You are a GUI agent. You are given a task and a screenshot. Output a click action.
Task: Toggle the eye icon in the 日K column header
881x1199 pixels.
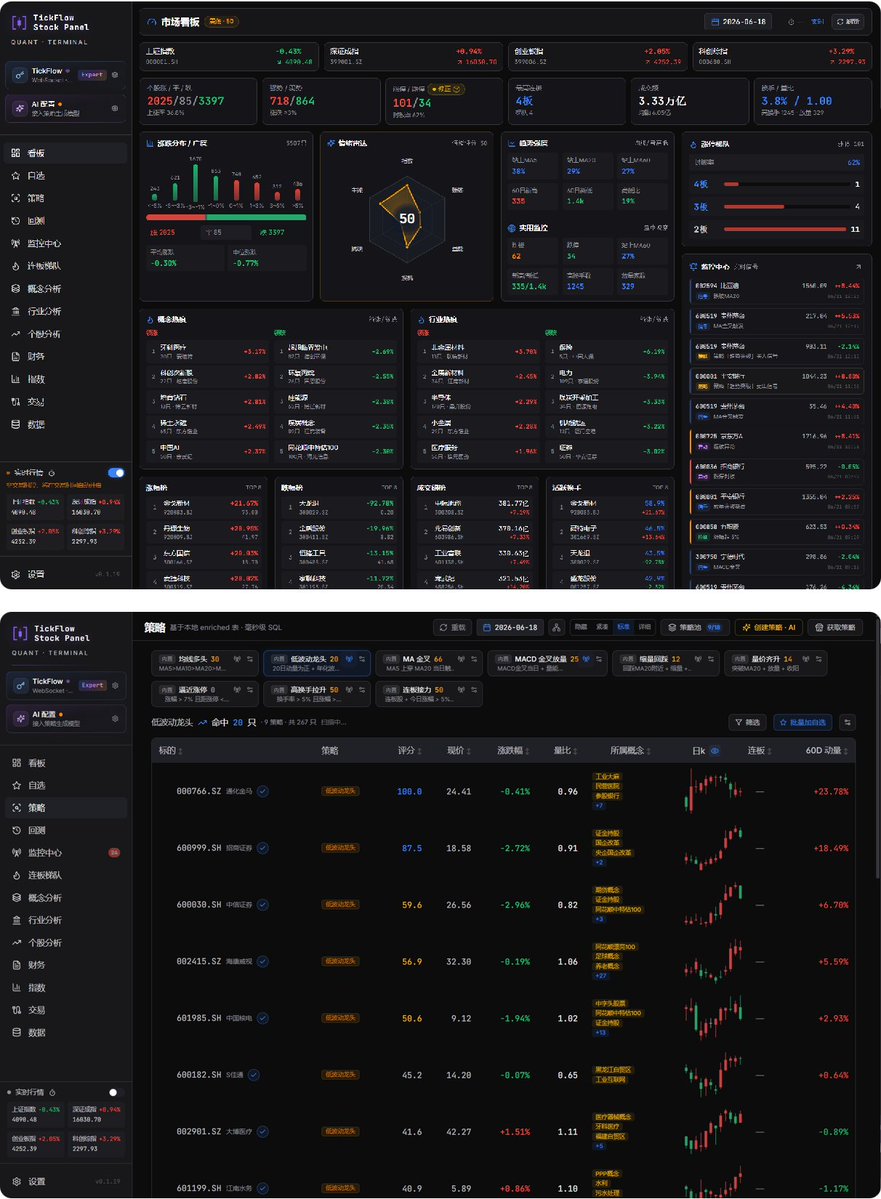tap(715, 751)
